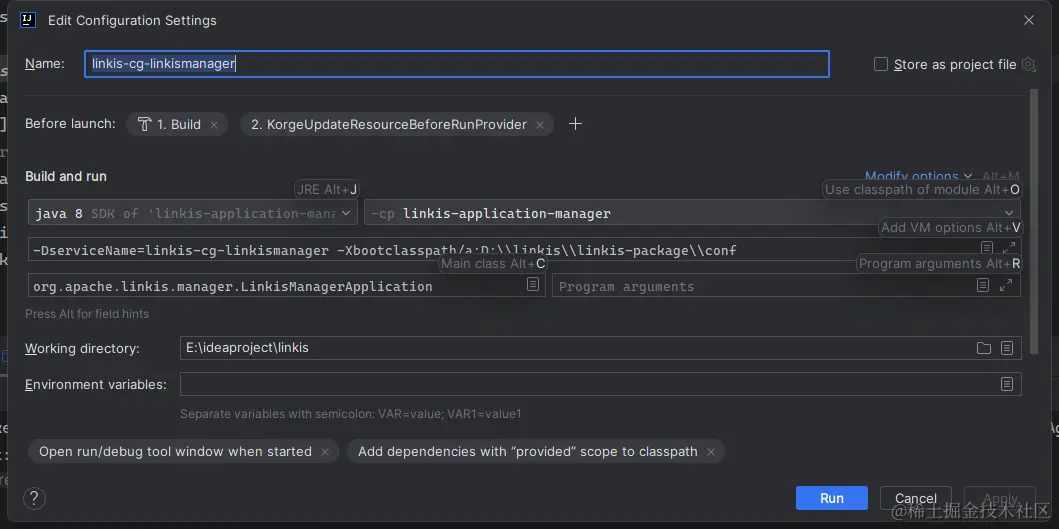1059x529 pixels.
Task: Remove Add dependencies with provided scope option
Action: click(x=711, y=452)
